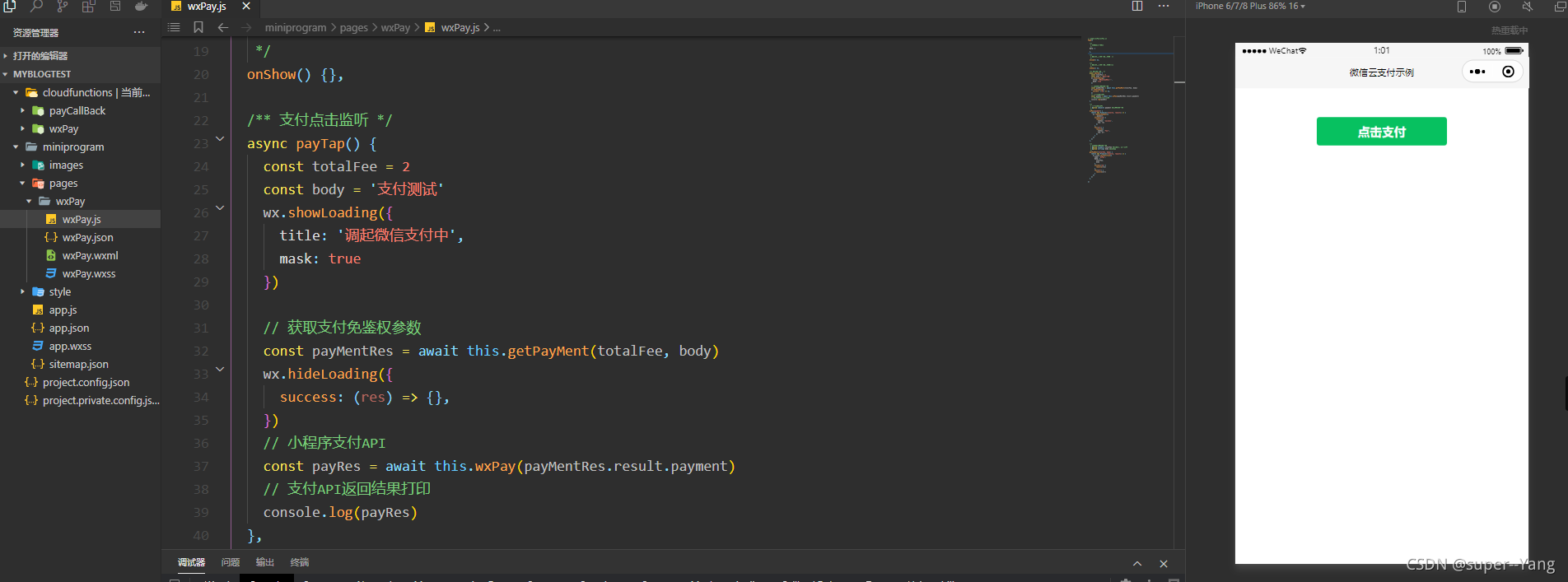Open the Source Control icon
1568x582 pixels.
pos(63,6)
